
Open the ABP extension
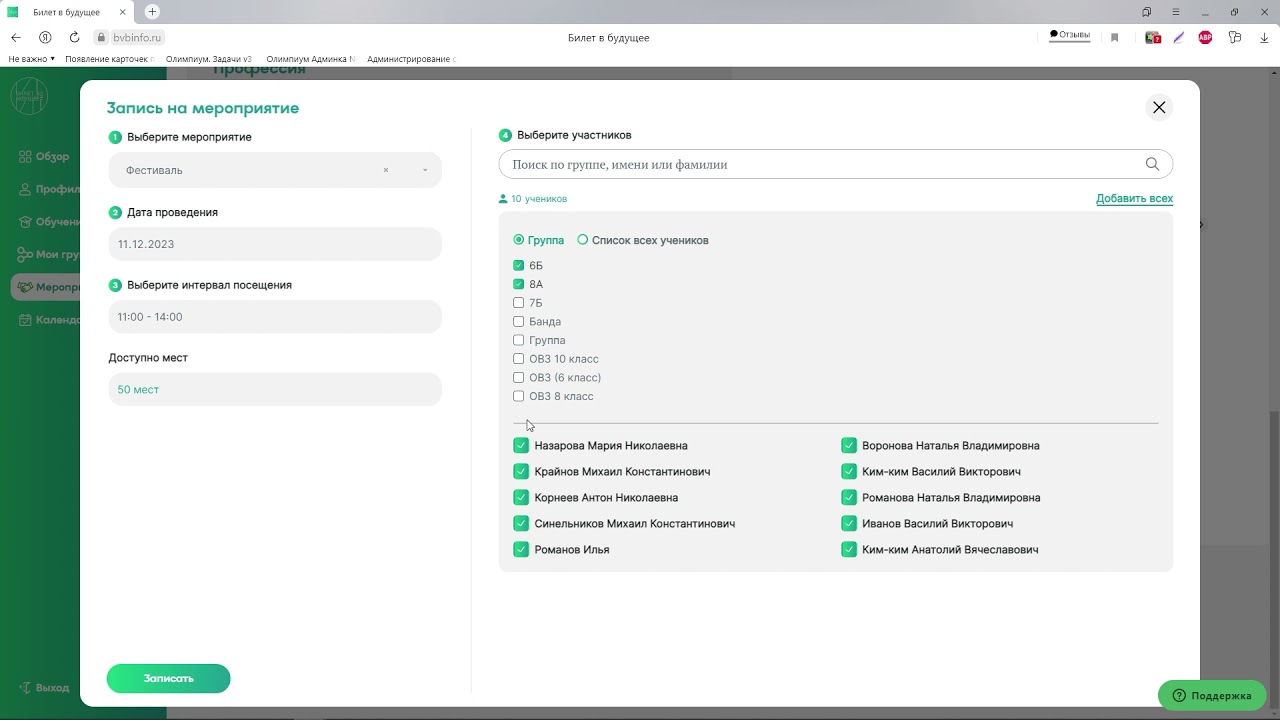point(1205,37)
